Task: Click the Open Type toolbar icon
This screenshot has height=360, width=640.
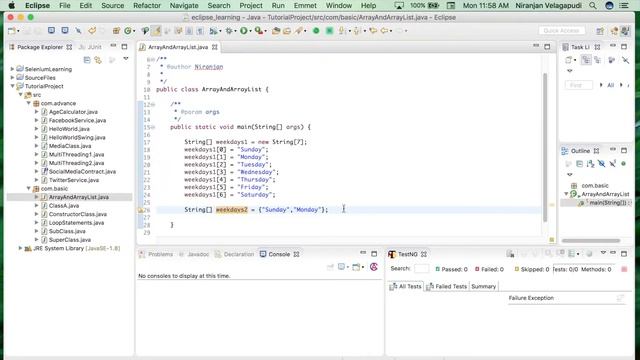Action: [276, 31]
